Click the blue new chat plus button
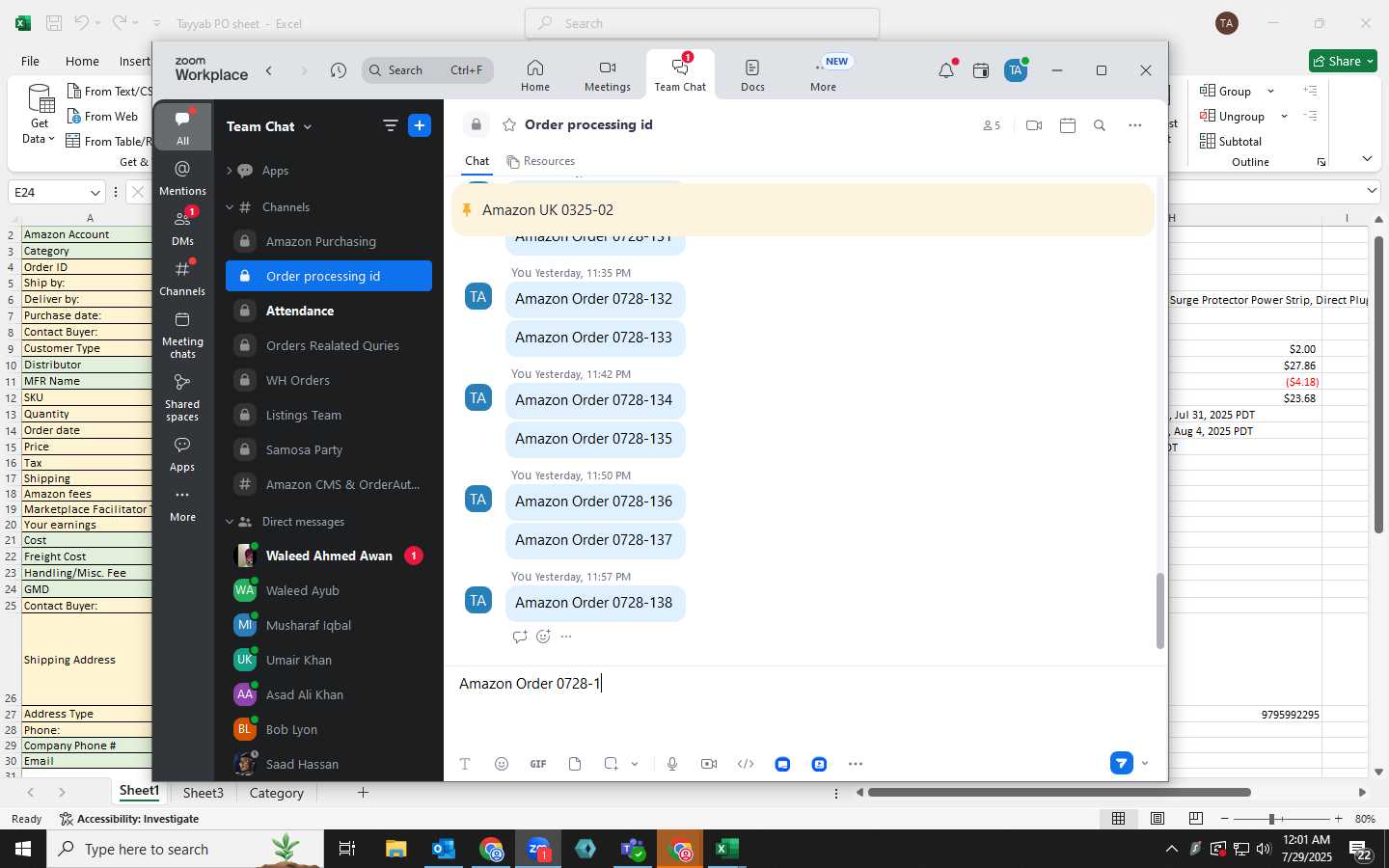 tap(420, 125)
